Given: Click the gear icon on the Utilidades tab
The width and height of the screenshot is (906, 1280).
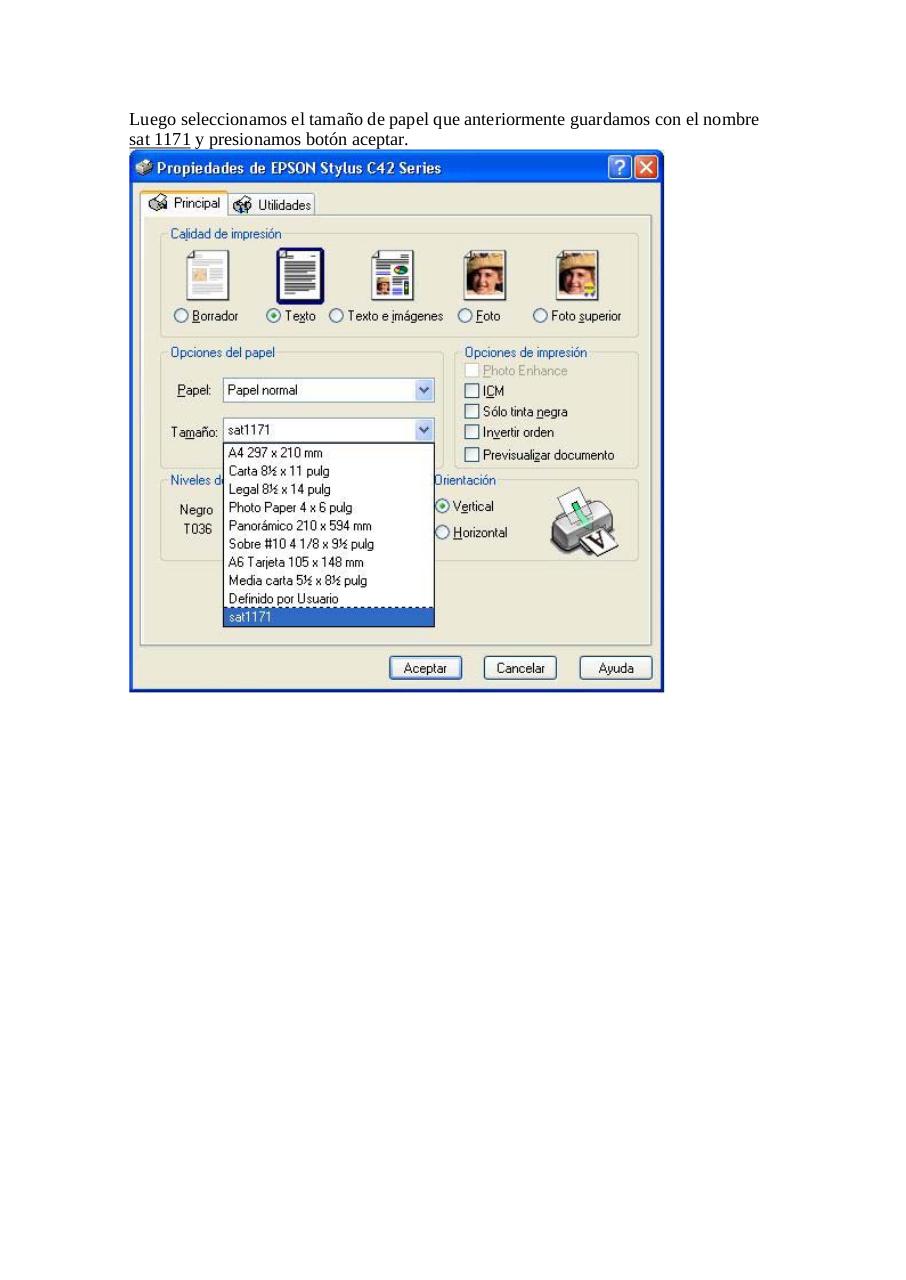Looking at the screenshot, I should pyautogui.click(x=241, y=204).
